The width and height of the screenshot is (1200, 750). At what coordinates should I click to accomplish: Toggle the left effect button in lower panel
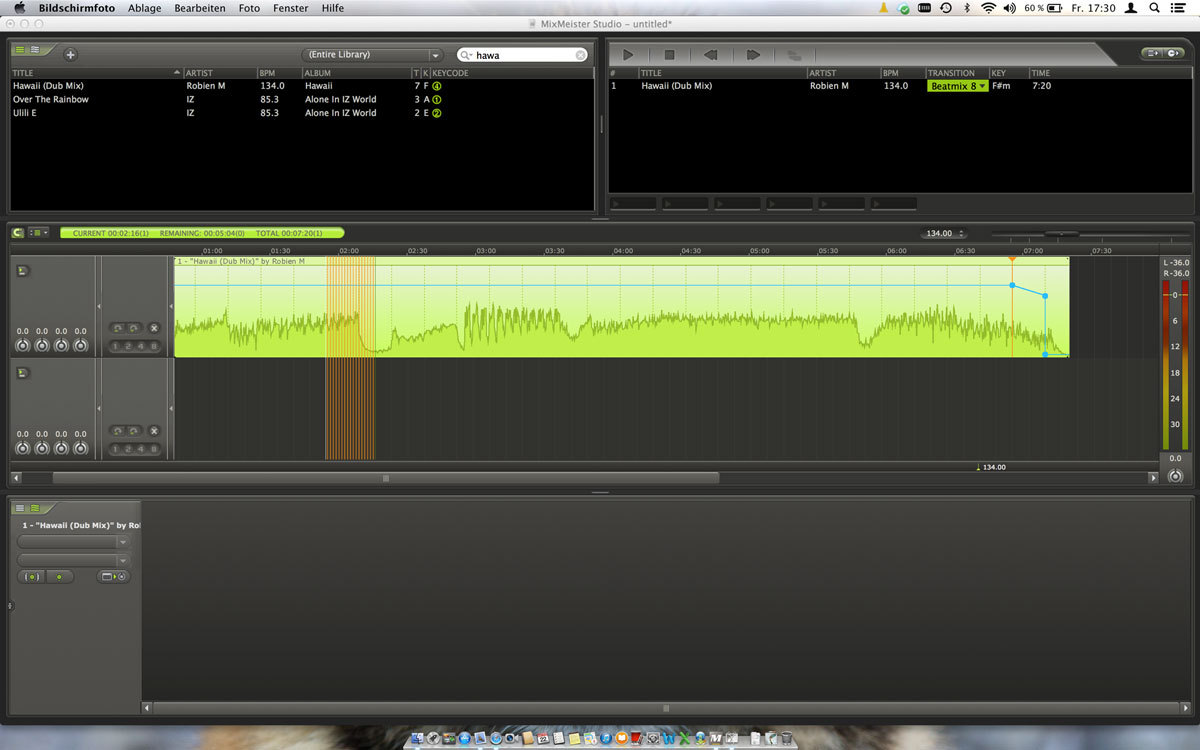coord(32,577)
